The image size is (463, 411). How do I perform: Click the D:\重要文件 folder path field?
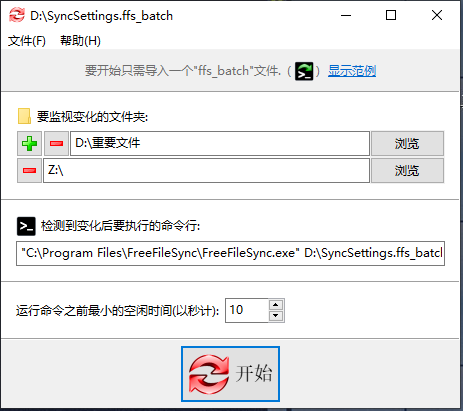[x=220, y=143]
